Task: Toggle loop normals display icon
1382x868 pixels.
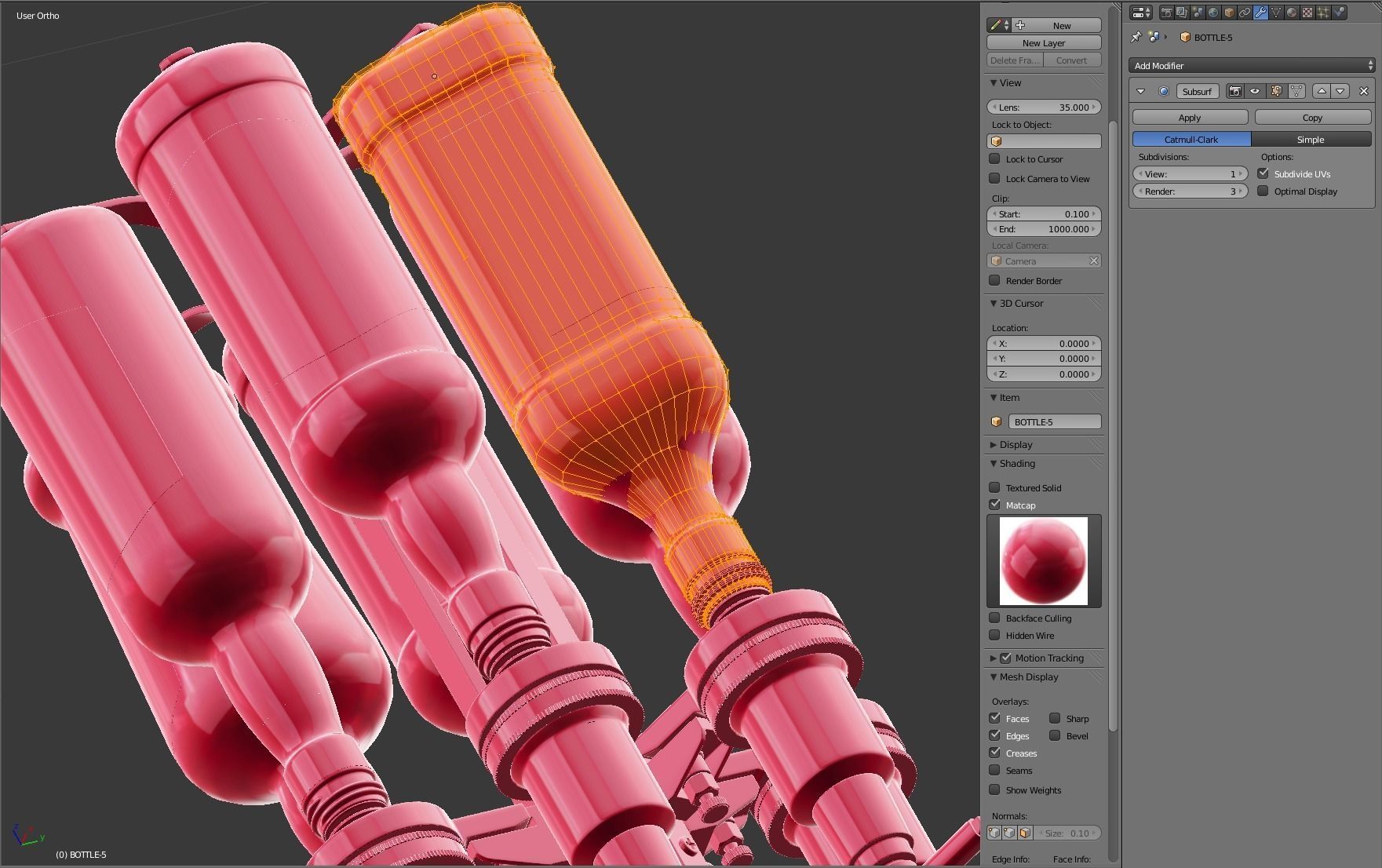Action: pos(1010,833)
